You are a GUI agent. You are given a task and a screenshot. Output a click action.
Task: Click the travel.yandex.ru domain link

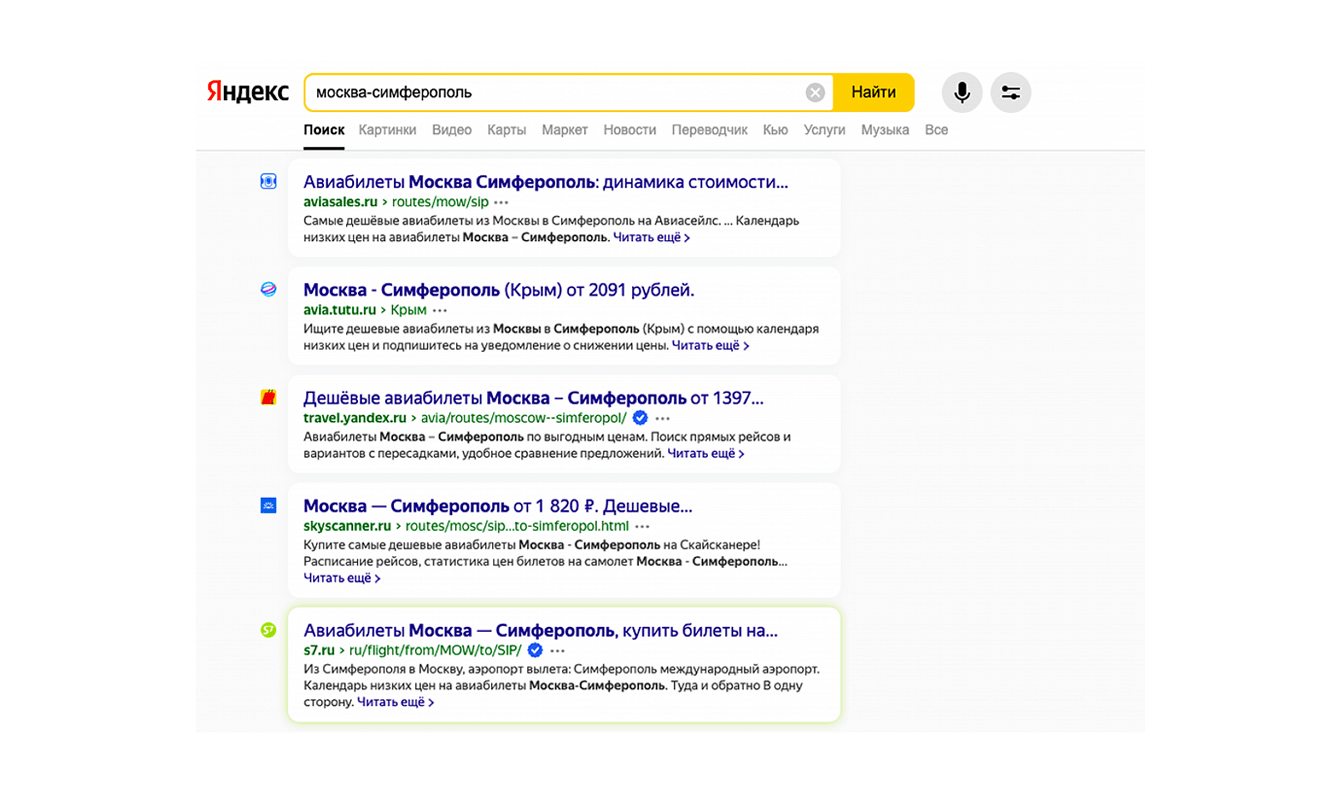355,418
